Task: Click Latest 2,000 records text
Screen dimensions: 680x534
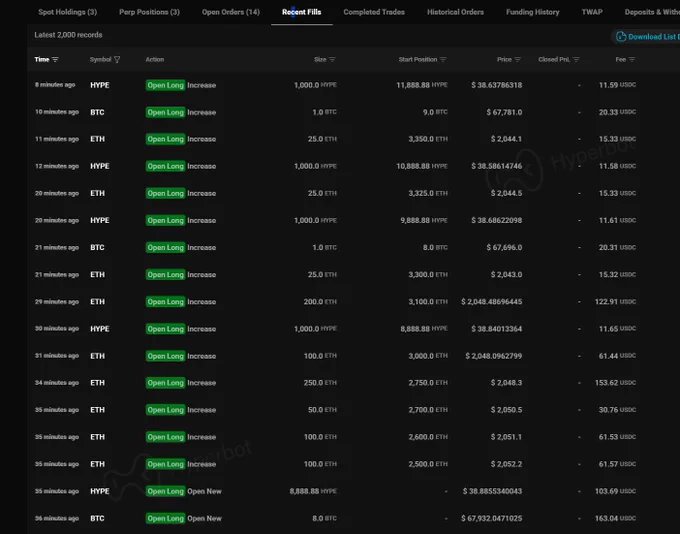Action: point(69,35)
